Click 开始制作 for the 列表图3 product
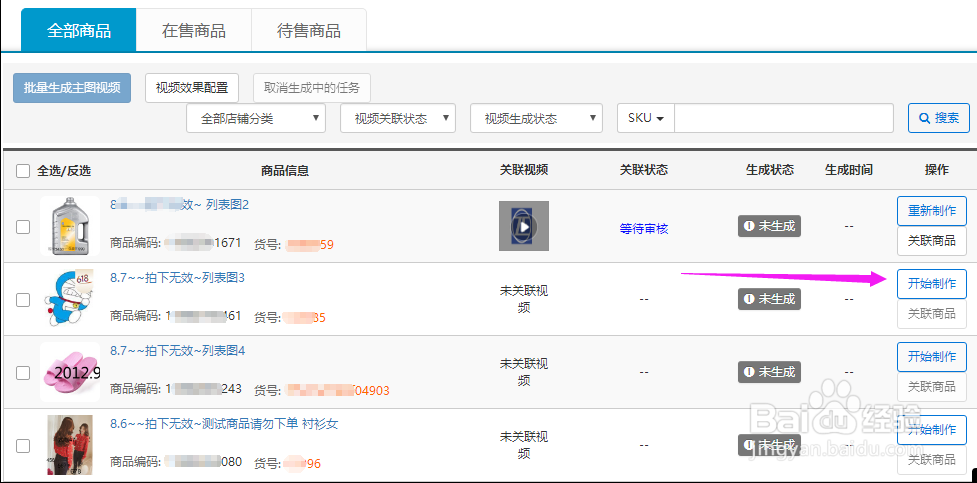The height and width of the screenshot is (483, 977). 932,284
